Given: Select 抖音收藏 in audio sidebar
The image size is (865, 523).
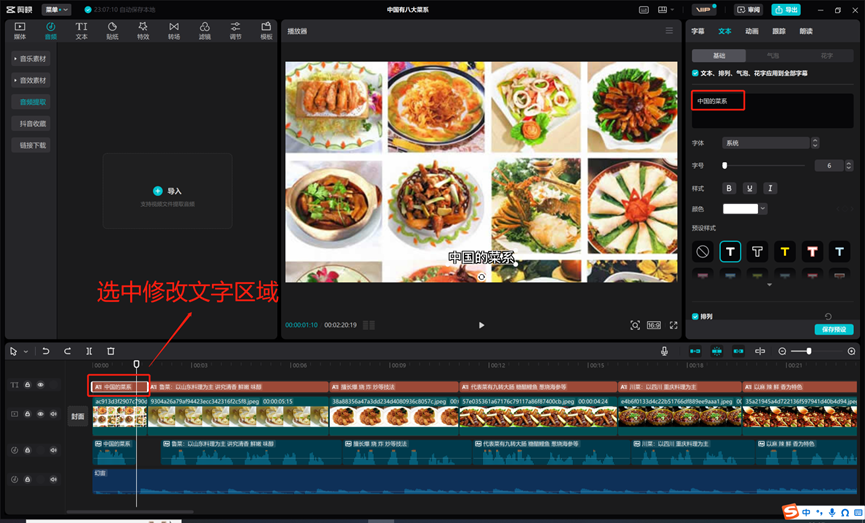Looking at the screenshot, I should (x=31, y=124).
